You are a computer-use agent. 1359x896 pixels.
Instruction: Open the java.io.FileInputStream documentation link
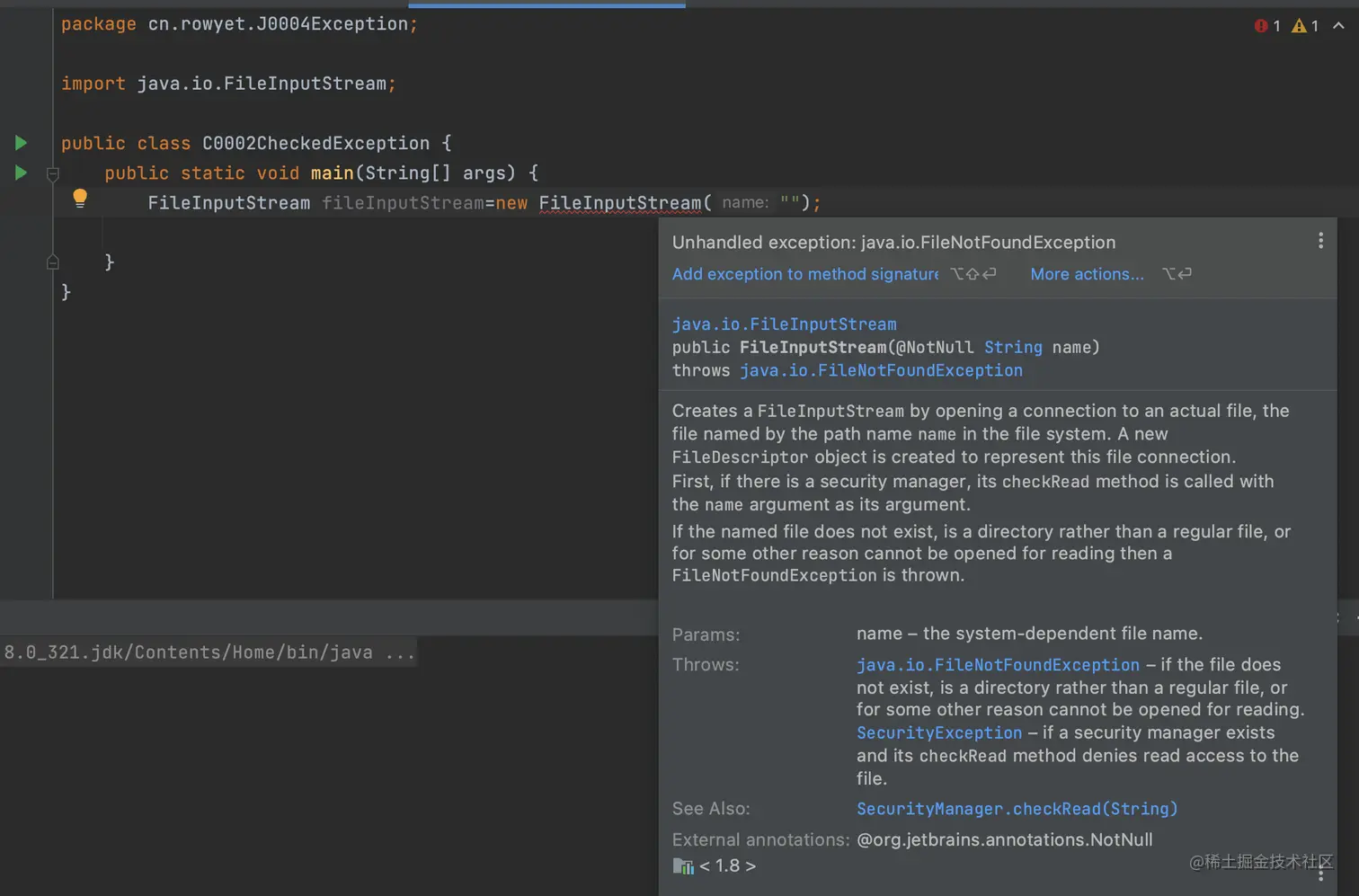784,324
